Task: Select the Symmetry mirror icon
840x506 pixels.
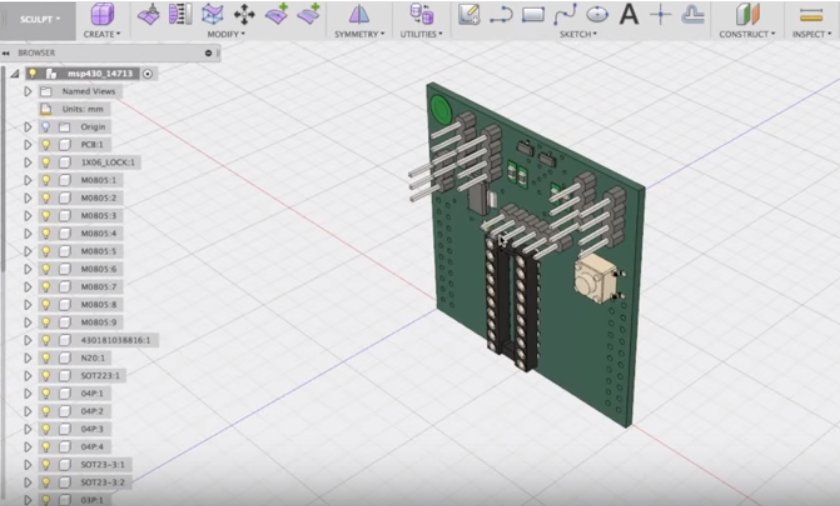Action: pyautogui.click(x=359, y=14)
